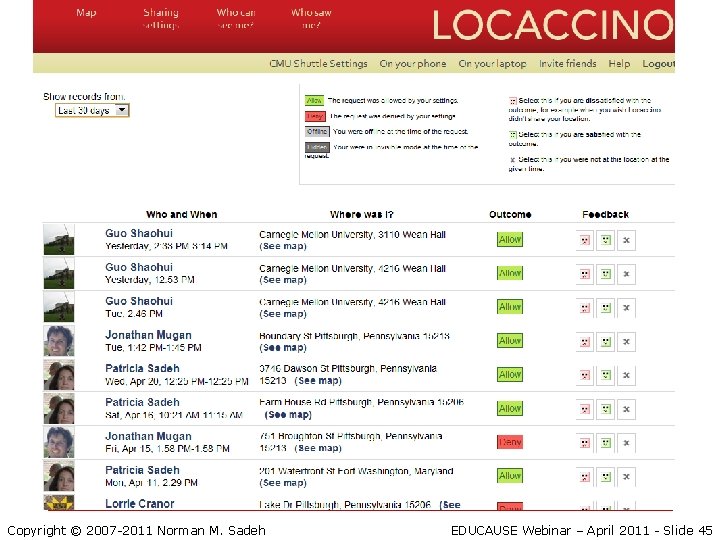Mark dissatisfied for Jonathan Mugan Boundary St row
The image size is (720, 540).
pyautogui.click(x=585, y=342)
